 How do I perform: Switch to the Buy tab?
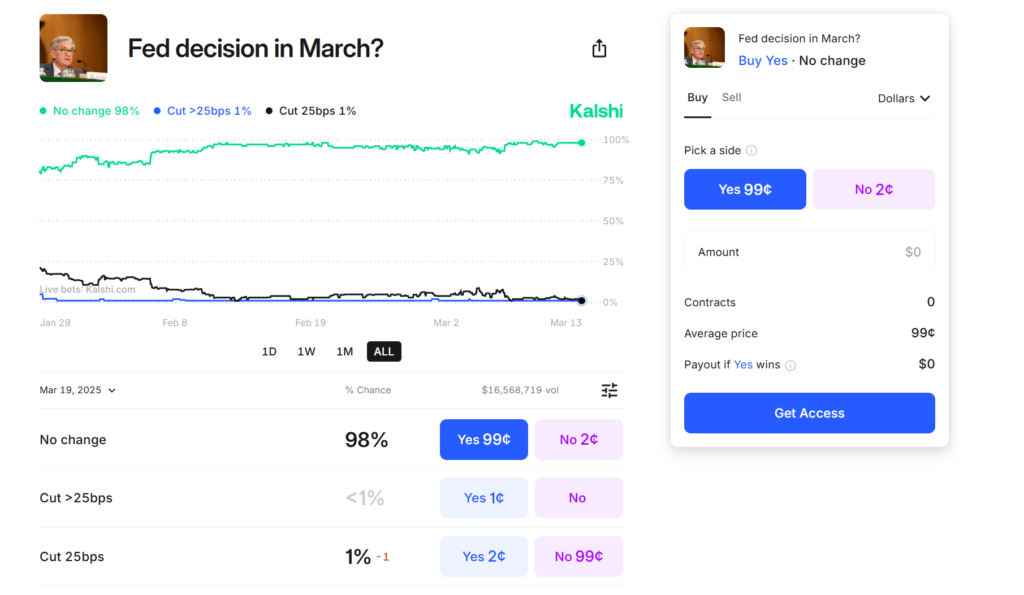(697, 98)
